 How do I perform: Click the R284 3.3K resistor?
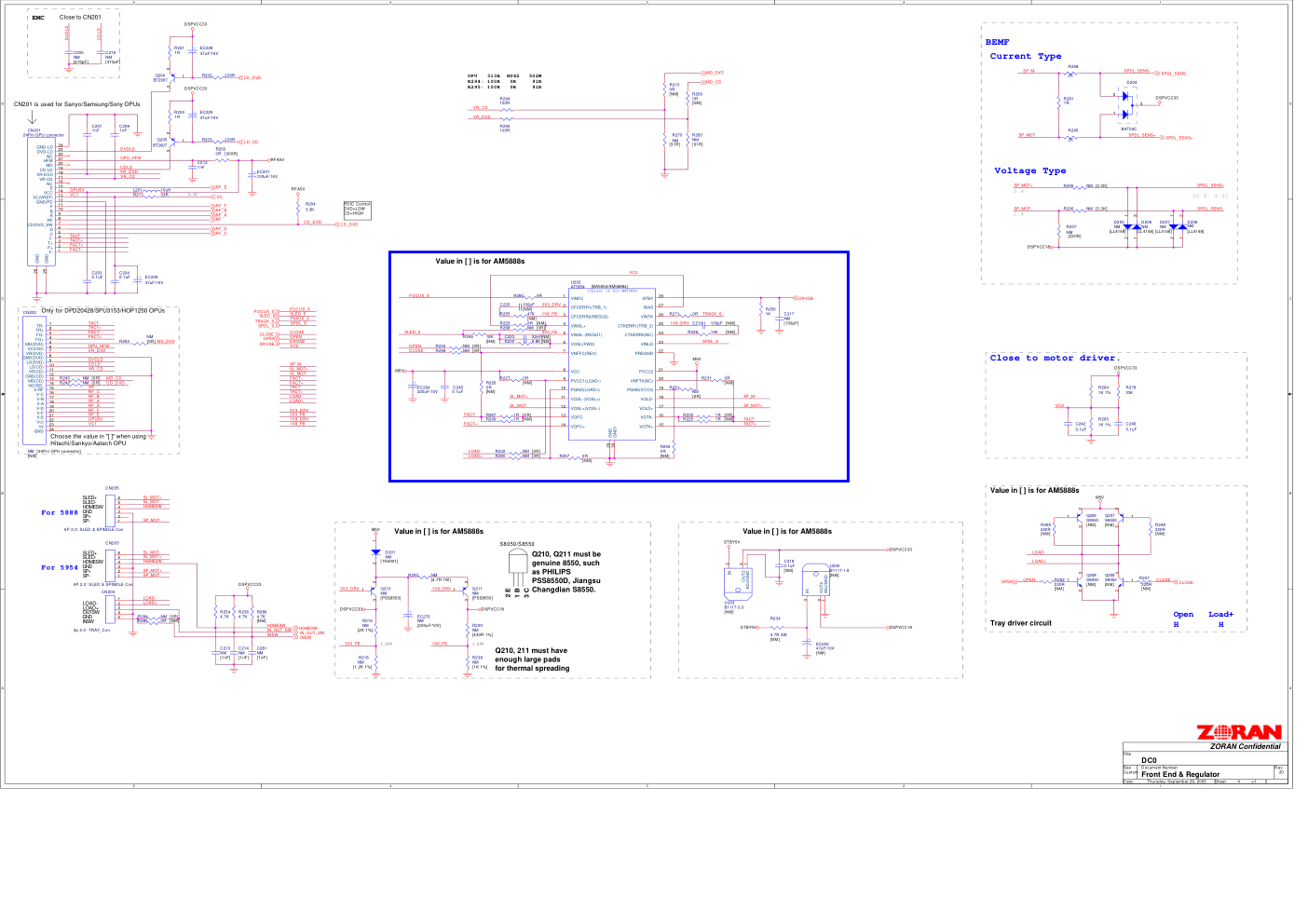click(x=298, y=207)
